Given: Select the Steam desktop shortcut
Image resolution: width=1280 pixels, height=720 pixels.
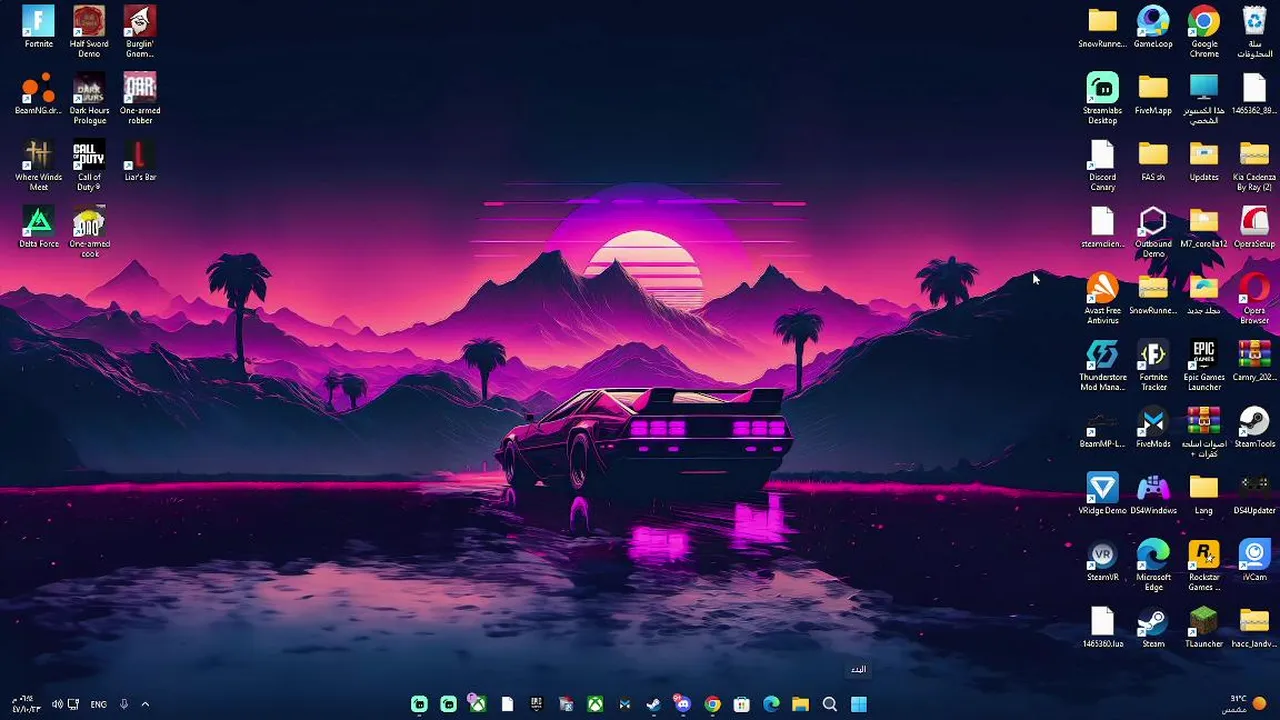Looking at the screenshot, I should [x=1153, y=627].
